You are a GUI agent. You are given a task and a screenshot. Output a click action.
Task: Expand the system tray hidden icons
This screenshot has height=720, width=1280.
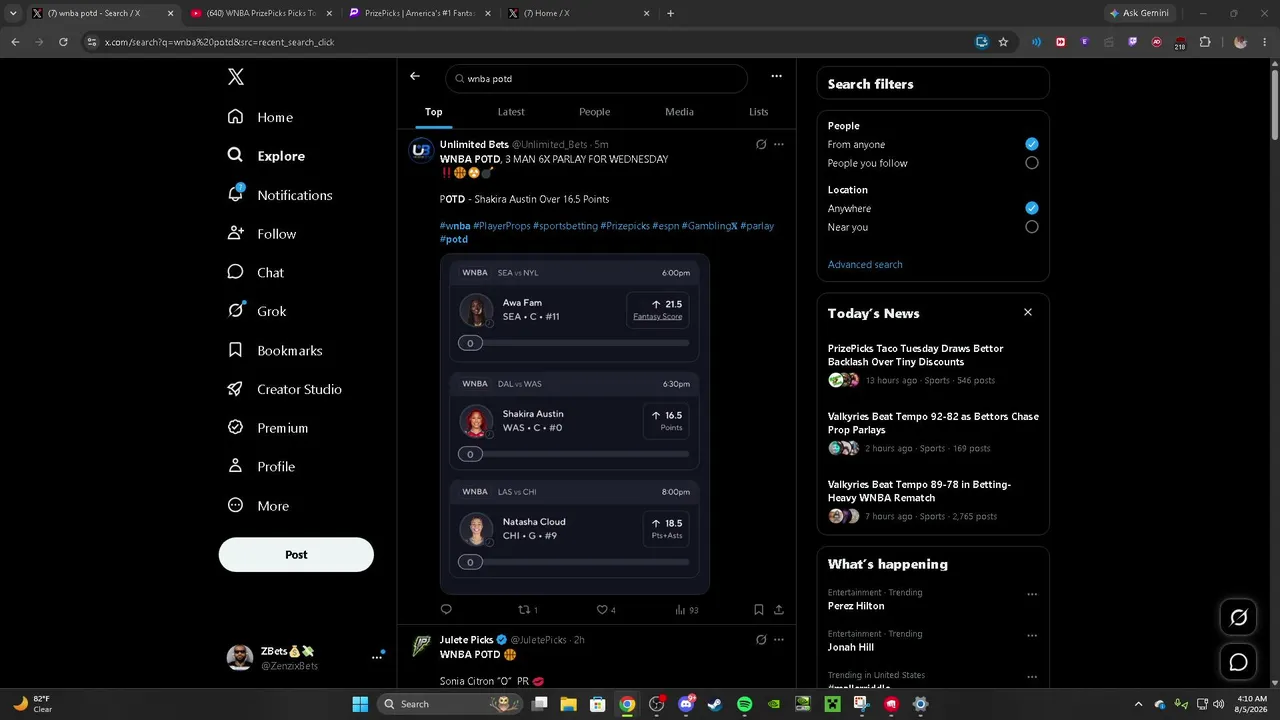(x=1138, y=704)
